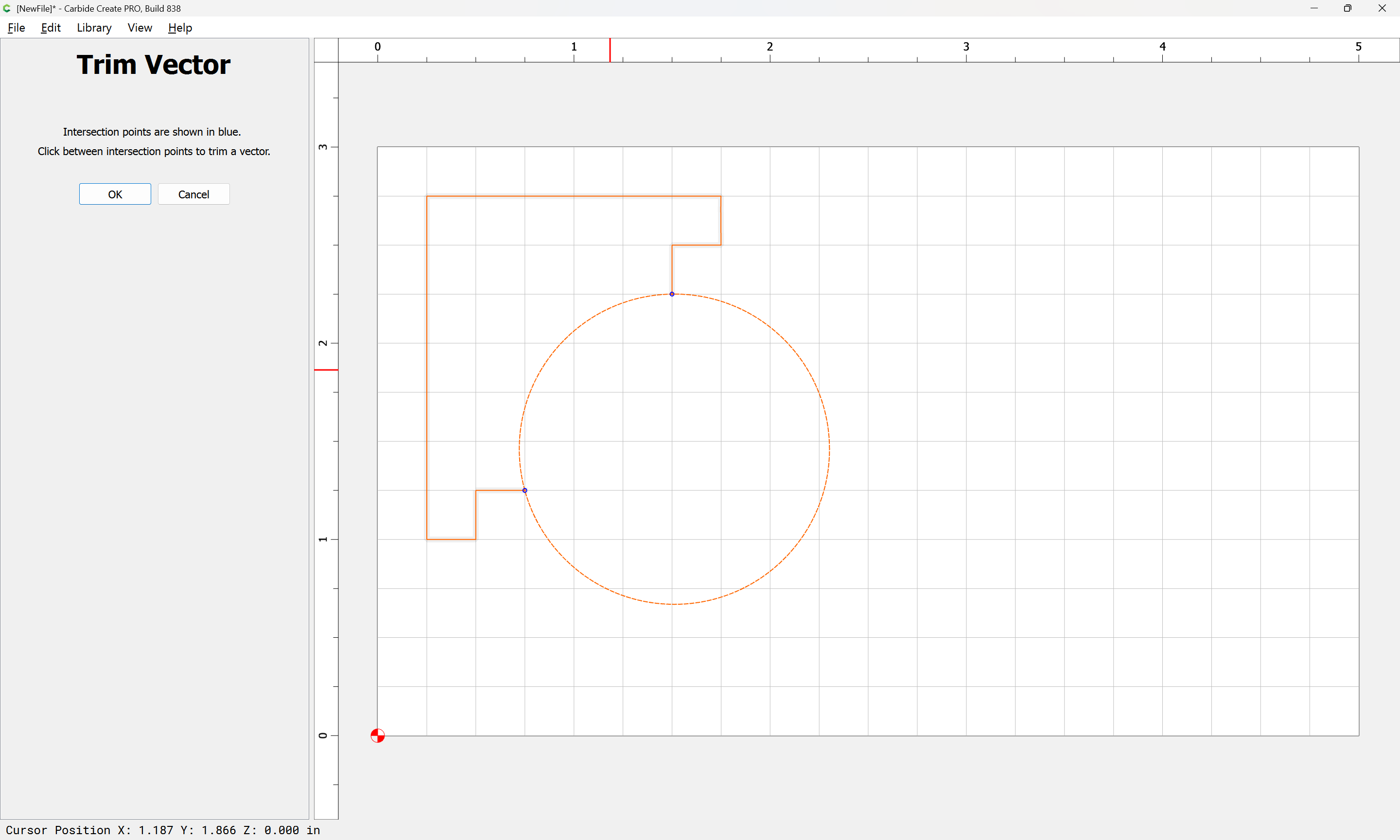Trim the dashed circle's right-side arc
The width and height of the screenshot is (1400, 840).
point(829,449)
